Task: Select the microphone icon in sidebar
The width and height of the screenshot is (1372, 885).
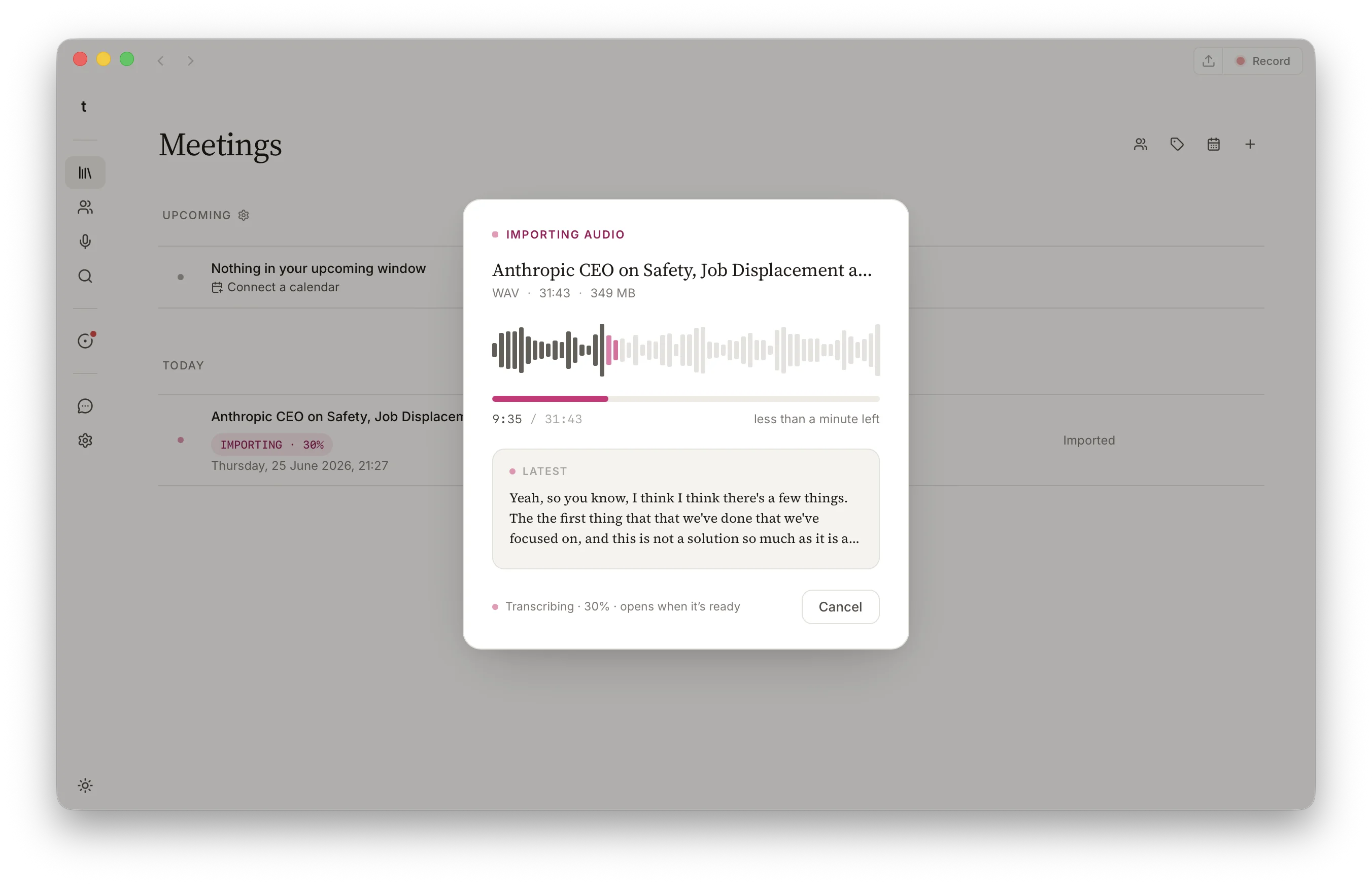Action: (x=85, y=242)
